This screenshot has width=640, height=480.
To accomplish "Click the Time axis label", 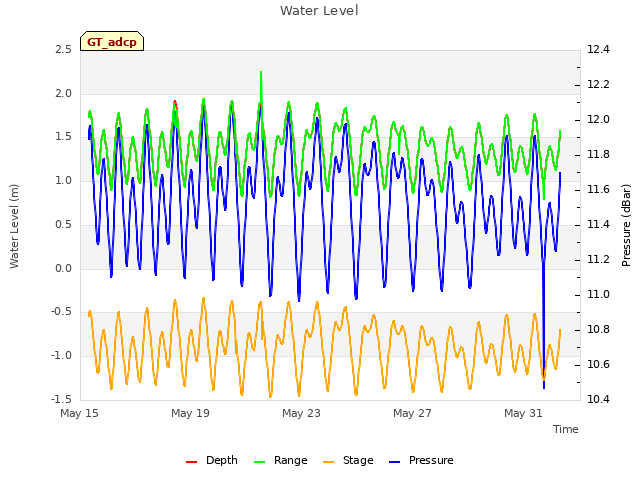I will click(566, 429).
